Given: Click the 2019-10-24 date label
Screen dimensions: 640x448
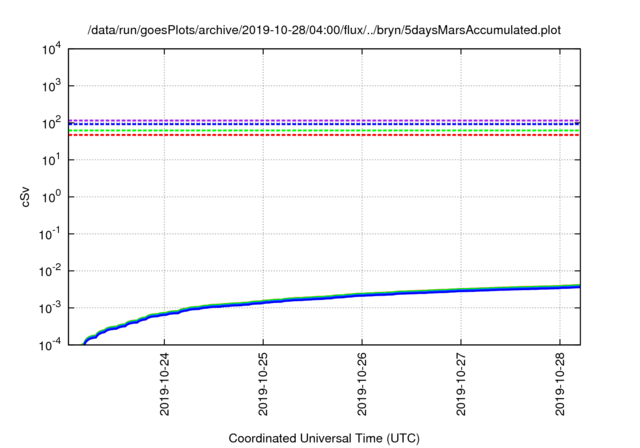Looking at the screenshot, I should 164,384.
